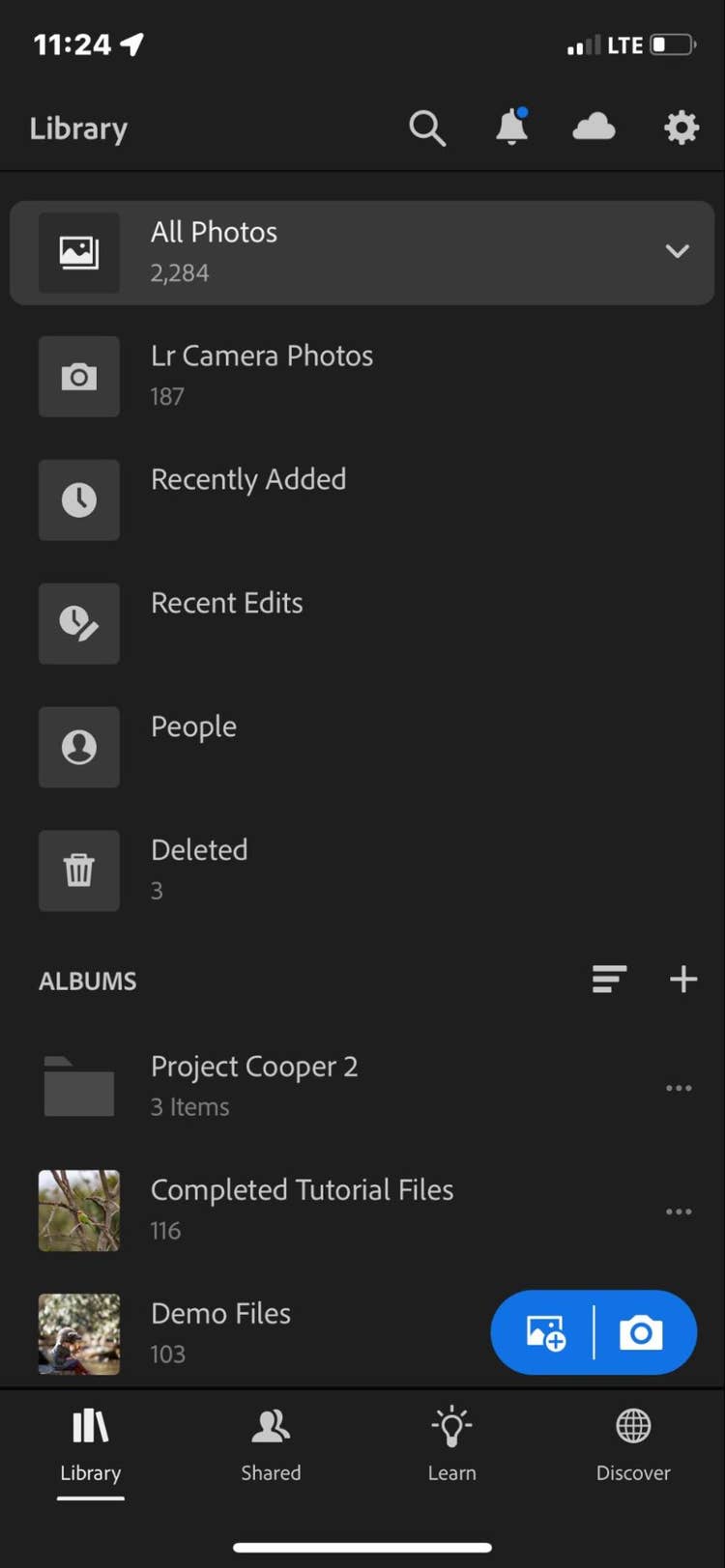Open cloud sync status

594,127
